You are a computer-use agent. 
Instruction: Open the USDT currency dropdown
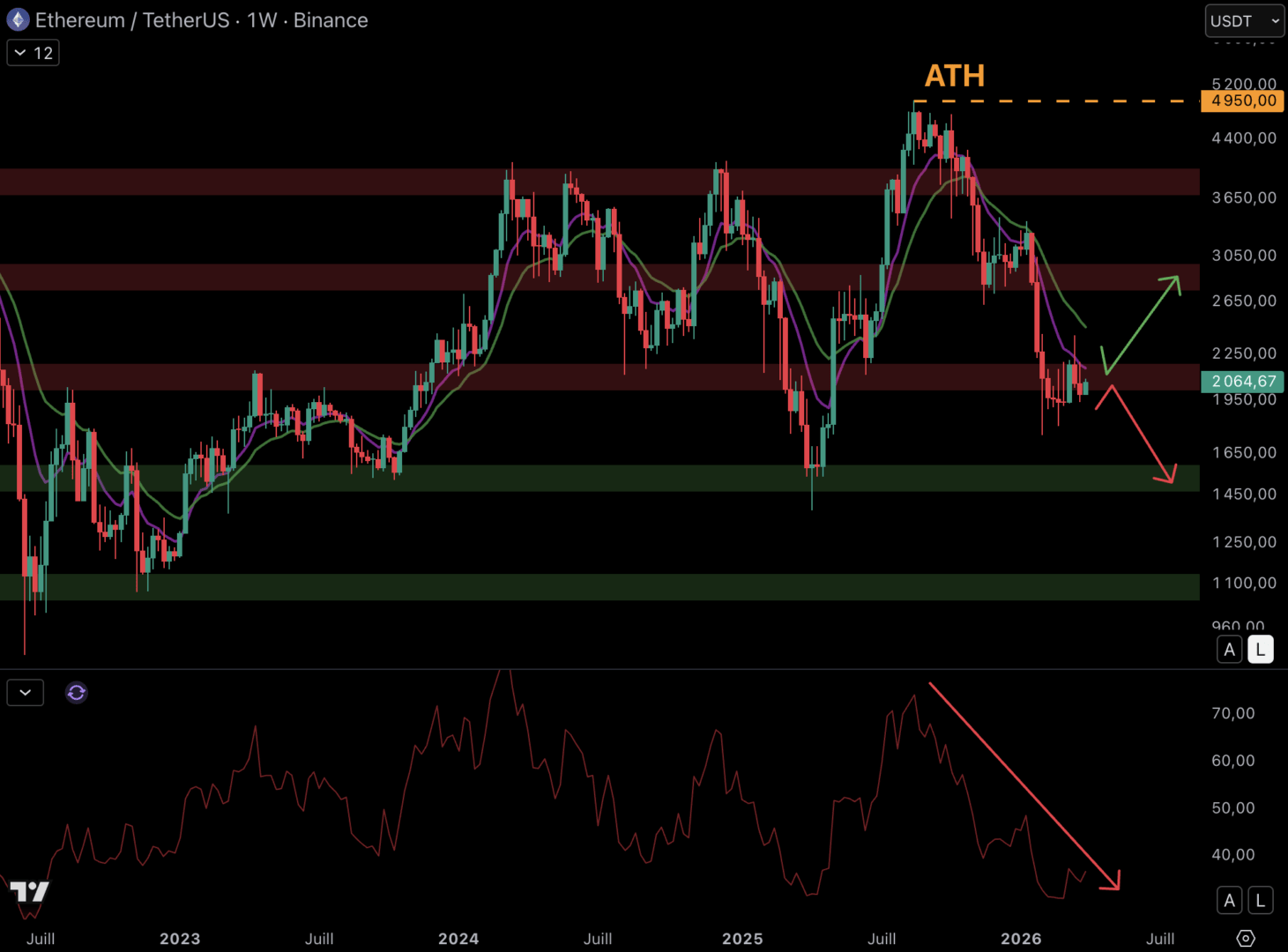pos(1244,20)
